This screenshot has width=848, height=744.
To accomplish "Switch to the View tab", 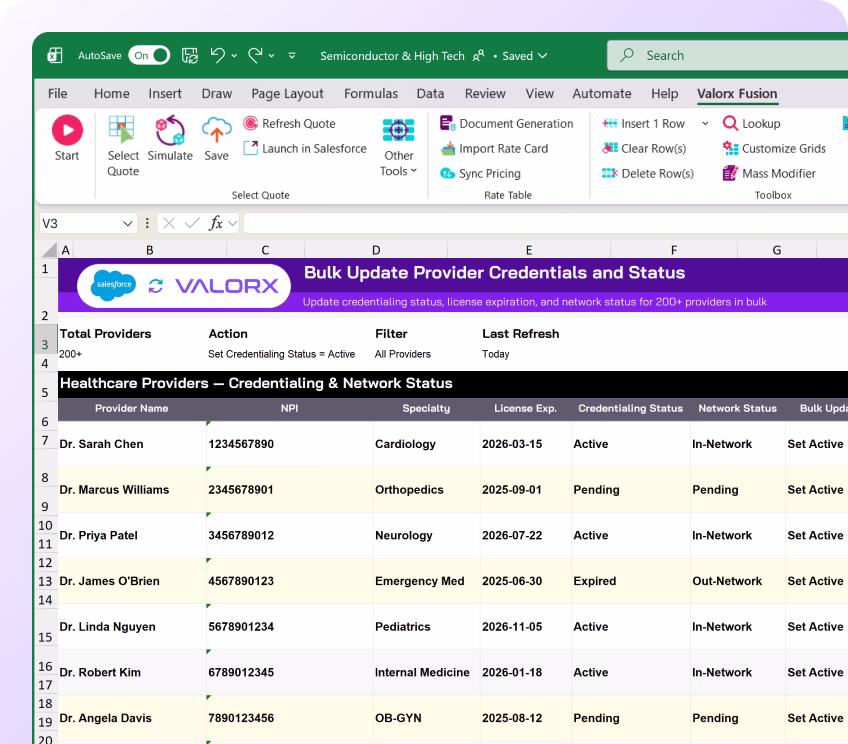I will pyautogui.click(x=539, y=94).
